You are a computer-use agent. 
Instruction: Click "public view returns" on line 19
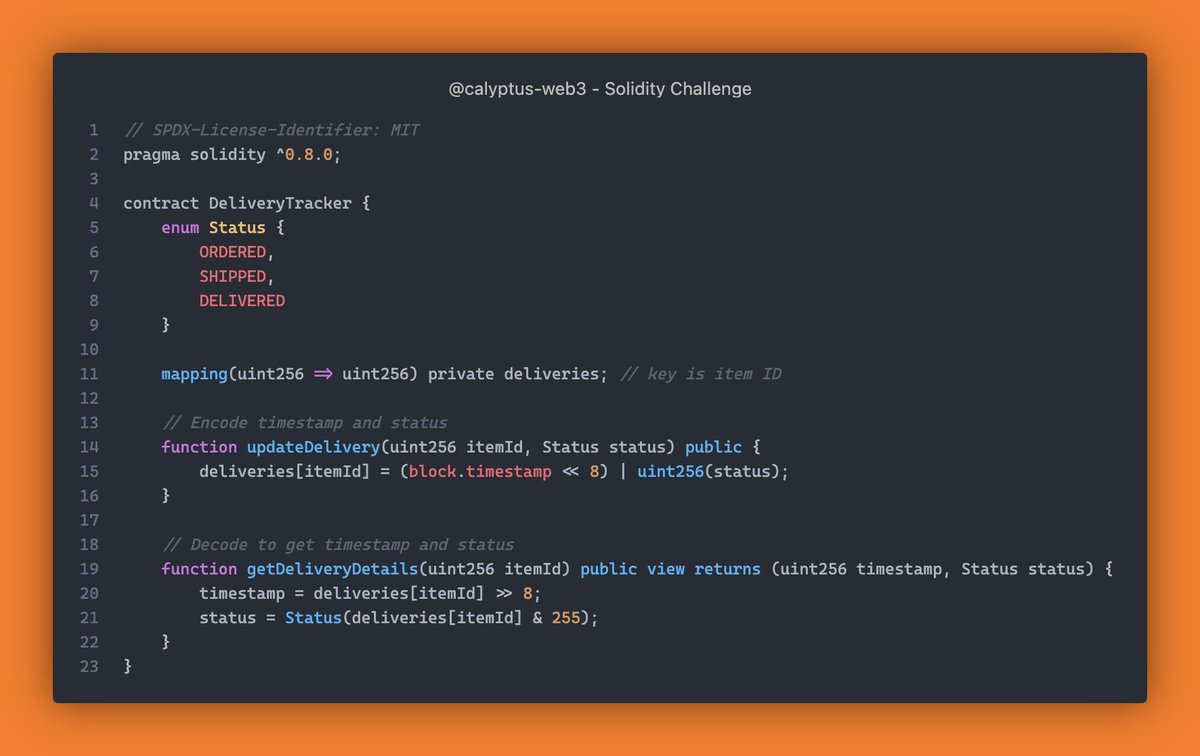click(x=671, y=569)
